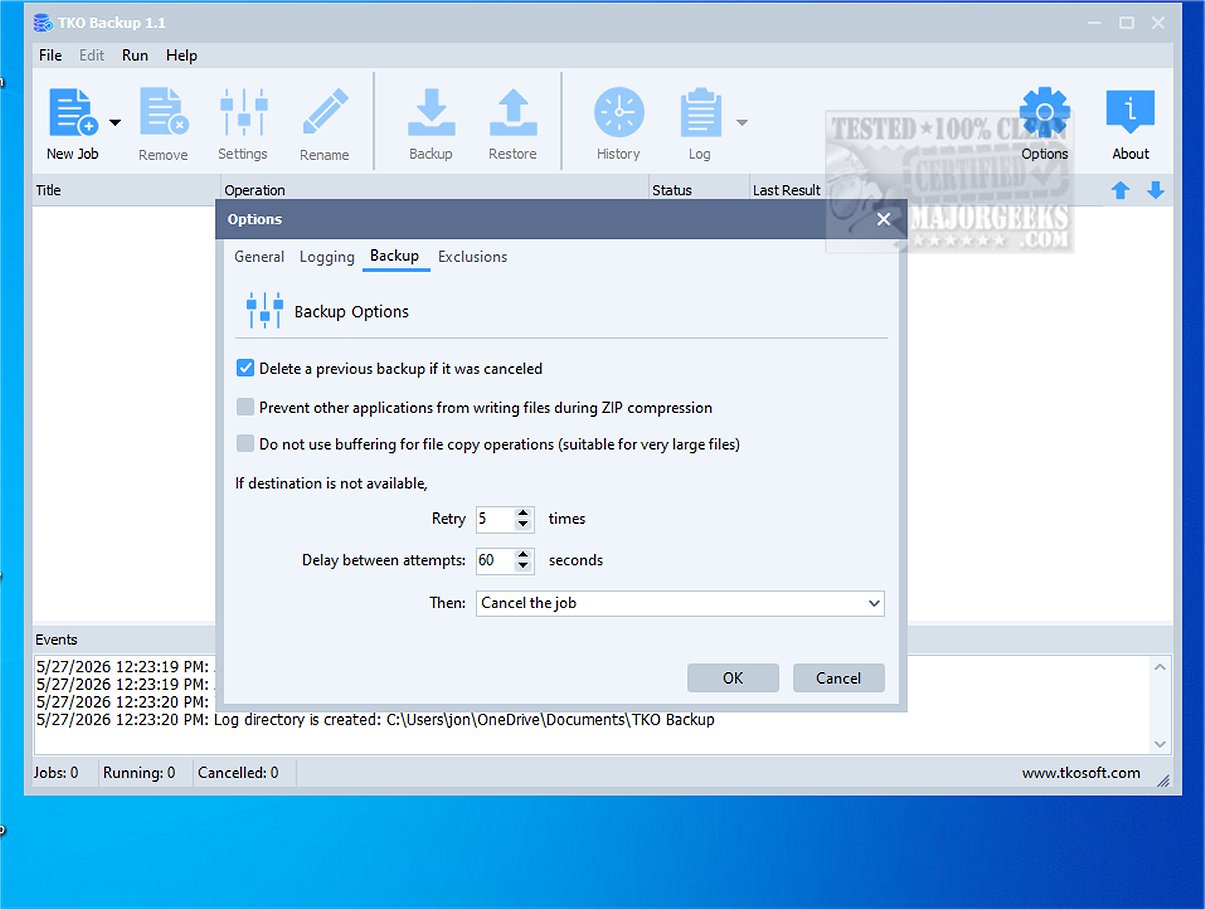Select the Backup tab in Options
The width and height of the screenshot is (1205, 910).
pos(395,257)
